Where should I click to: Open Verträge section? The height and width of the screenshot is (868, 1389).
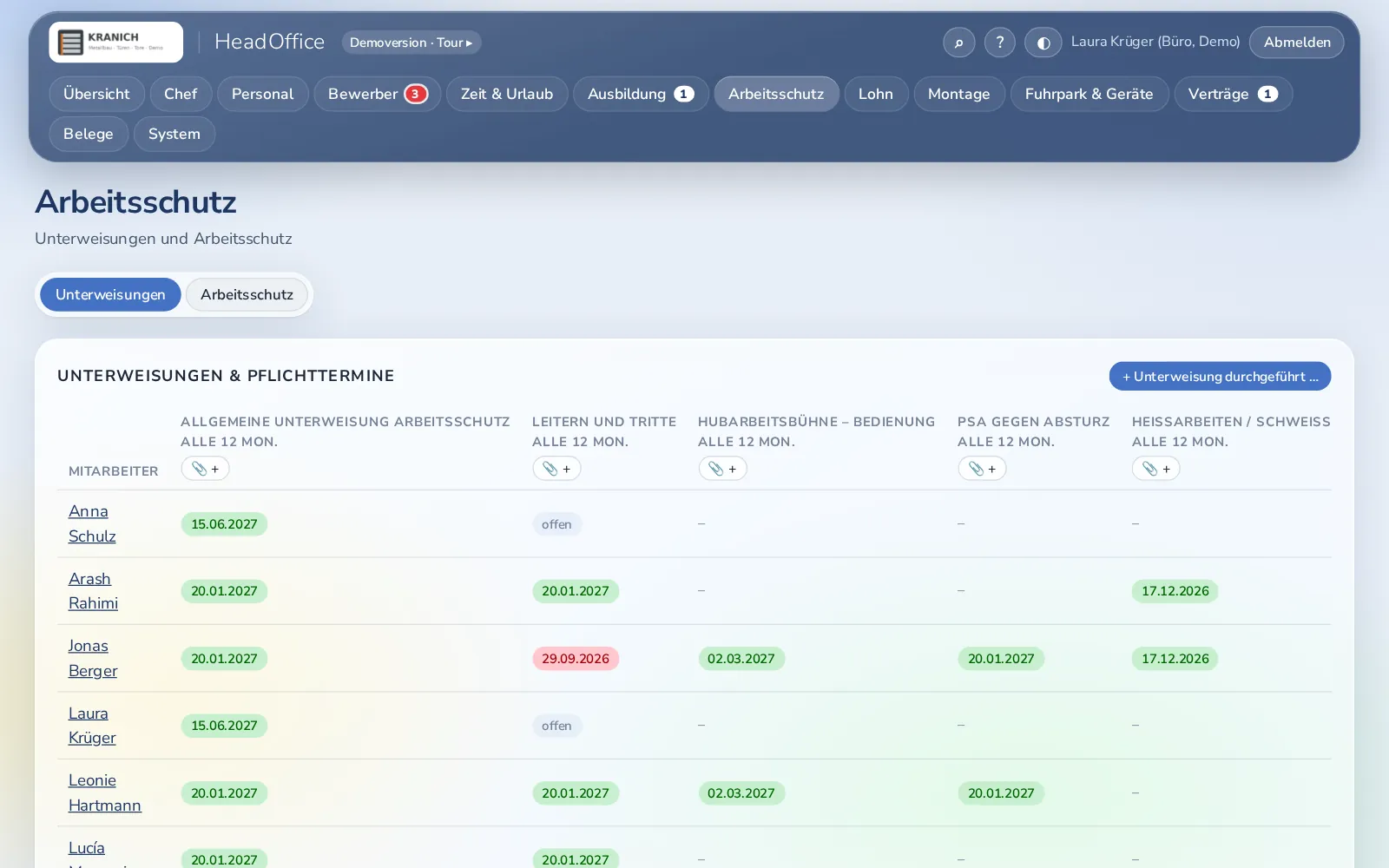(1233, 94)
